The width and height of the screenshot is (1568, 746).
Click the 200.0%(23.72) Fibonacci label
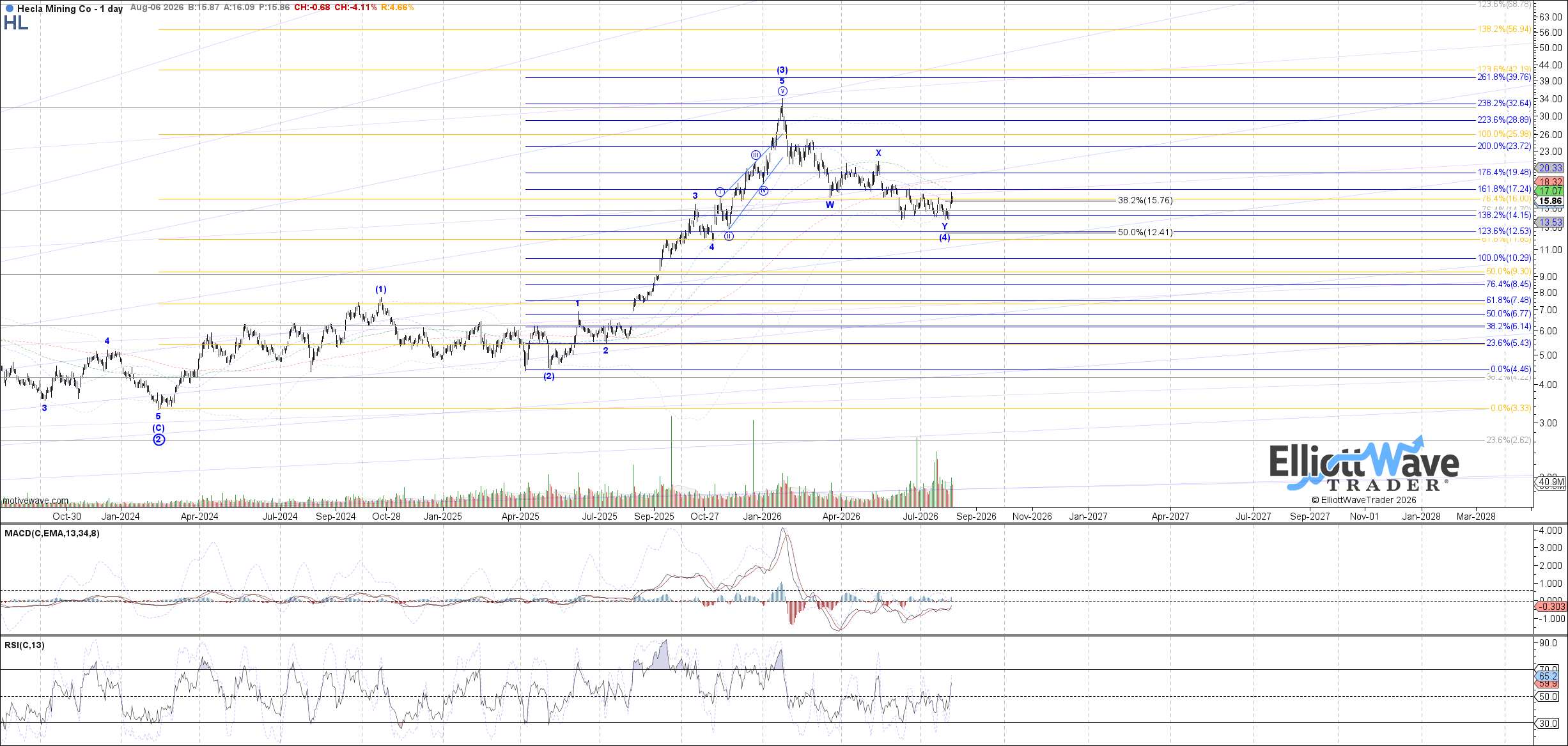pos(1504,146)
